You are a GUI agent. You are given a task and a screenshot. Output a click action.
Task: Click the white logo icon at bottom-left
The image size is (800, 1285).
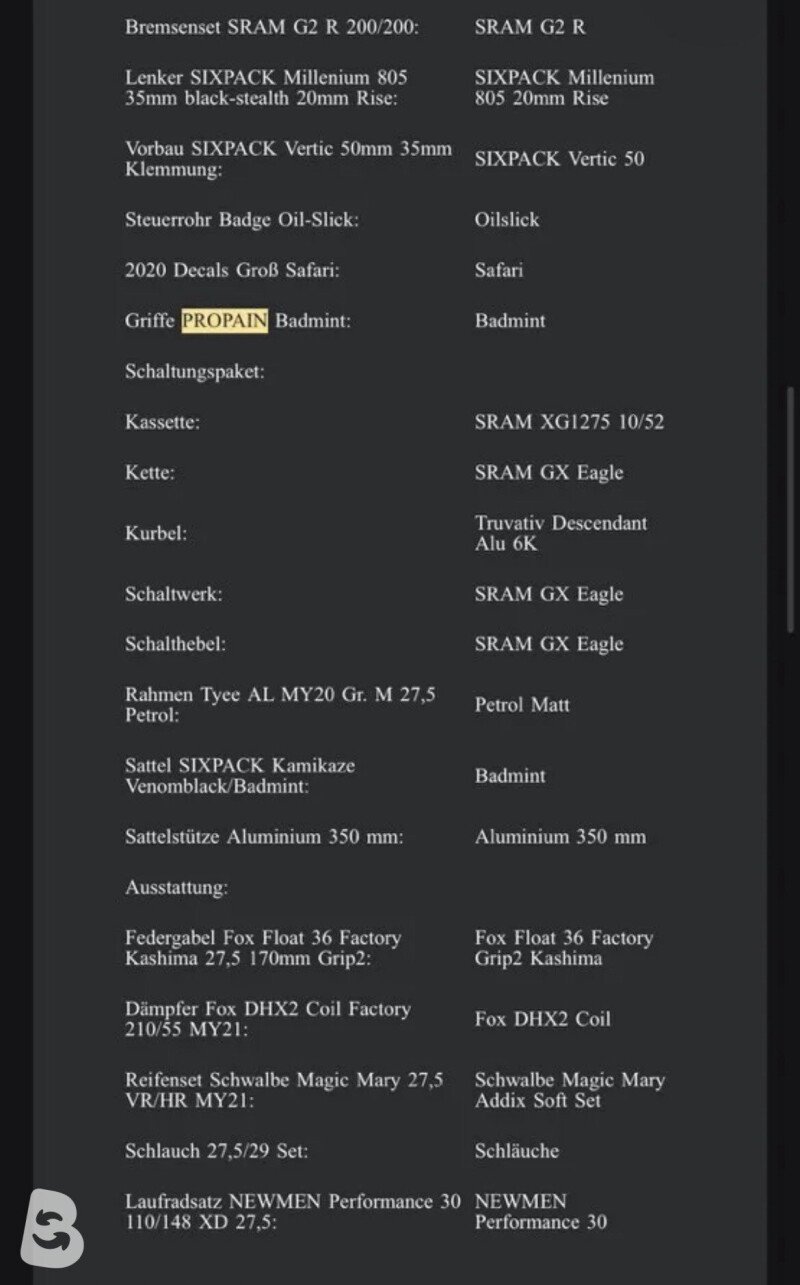(52, 1227)
